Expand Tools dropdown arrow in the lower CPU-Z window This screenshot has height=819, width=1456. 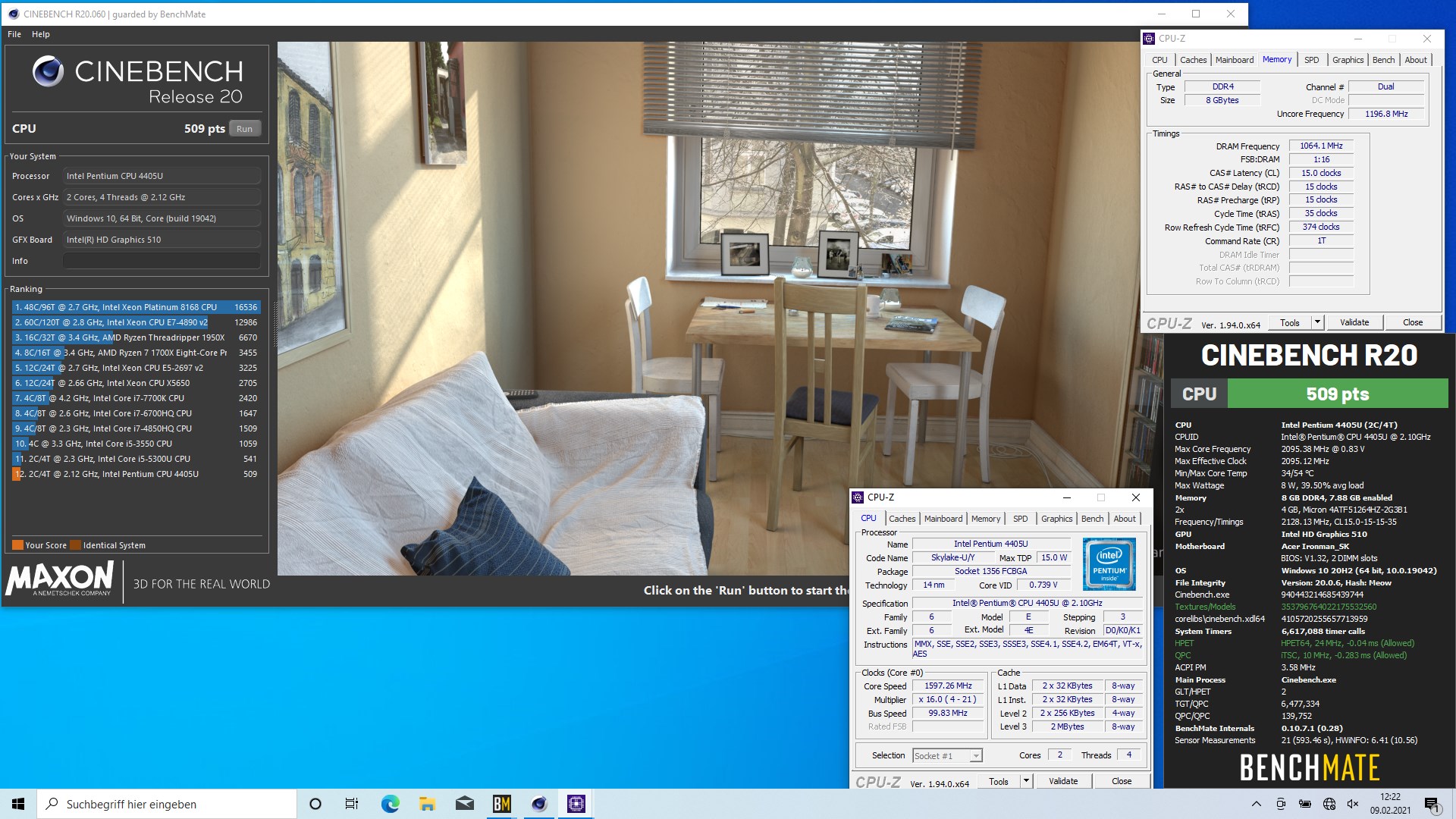coord(1026,781)
